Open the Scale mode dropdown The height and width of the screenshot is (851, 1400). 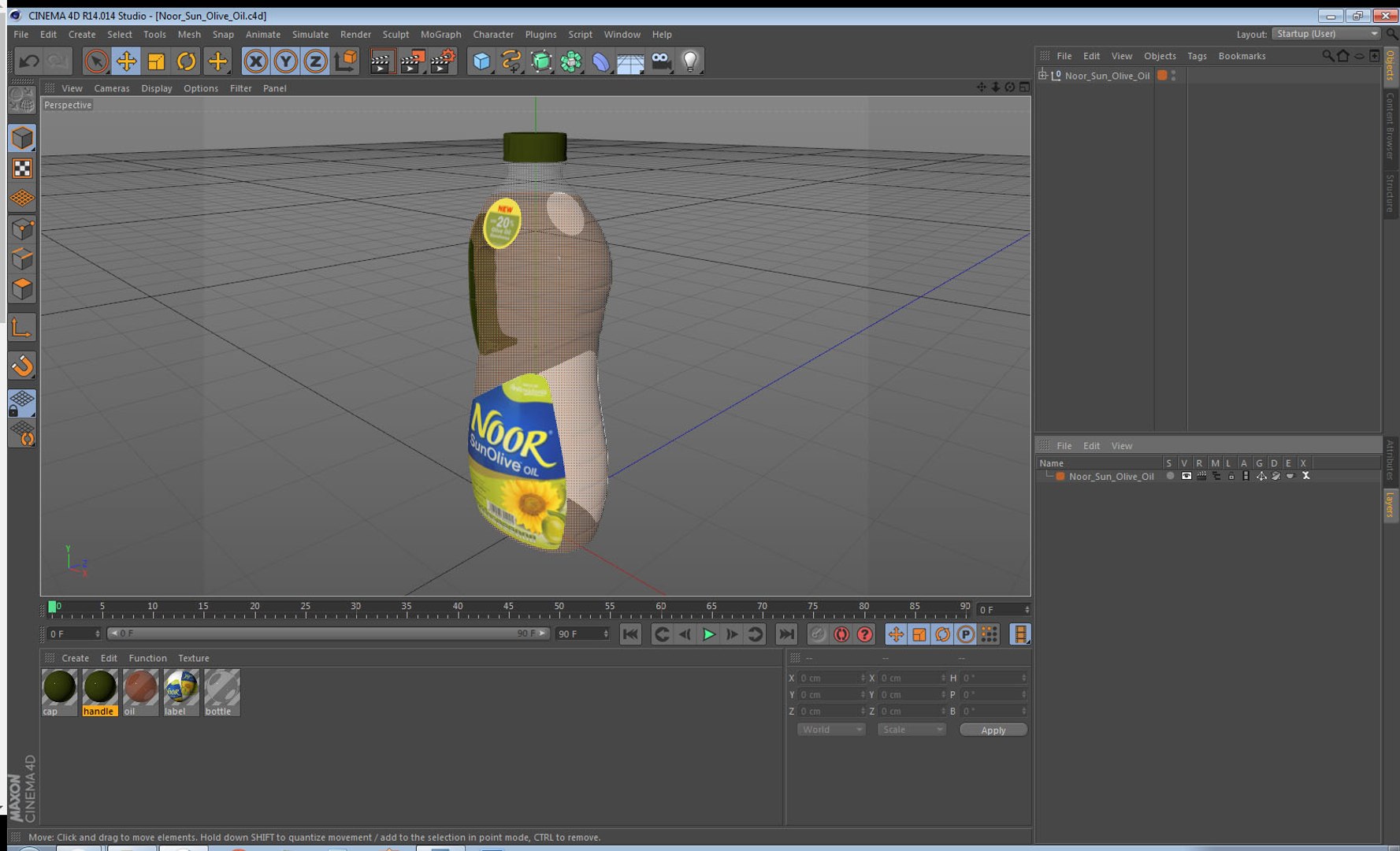click(912, 730)
